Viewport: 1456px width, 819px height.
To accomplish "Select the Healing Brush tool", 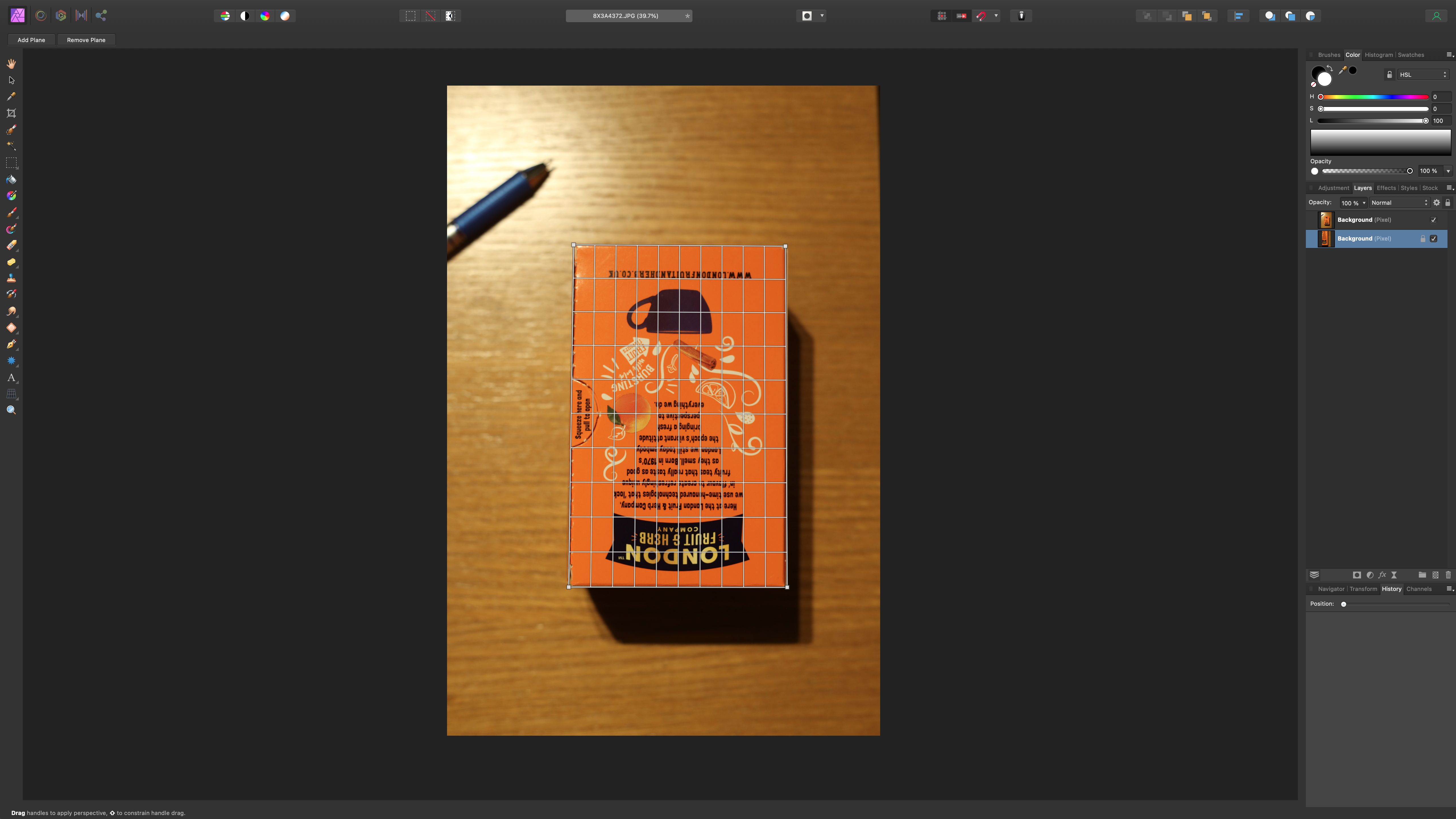I will pos(11,295).
